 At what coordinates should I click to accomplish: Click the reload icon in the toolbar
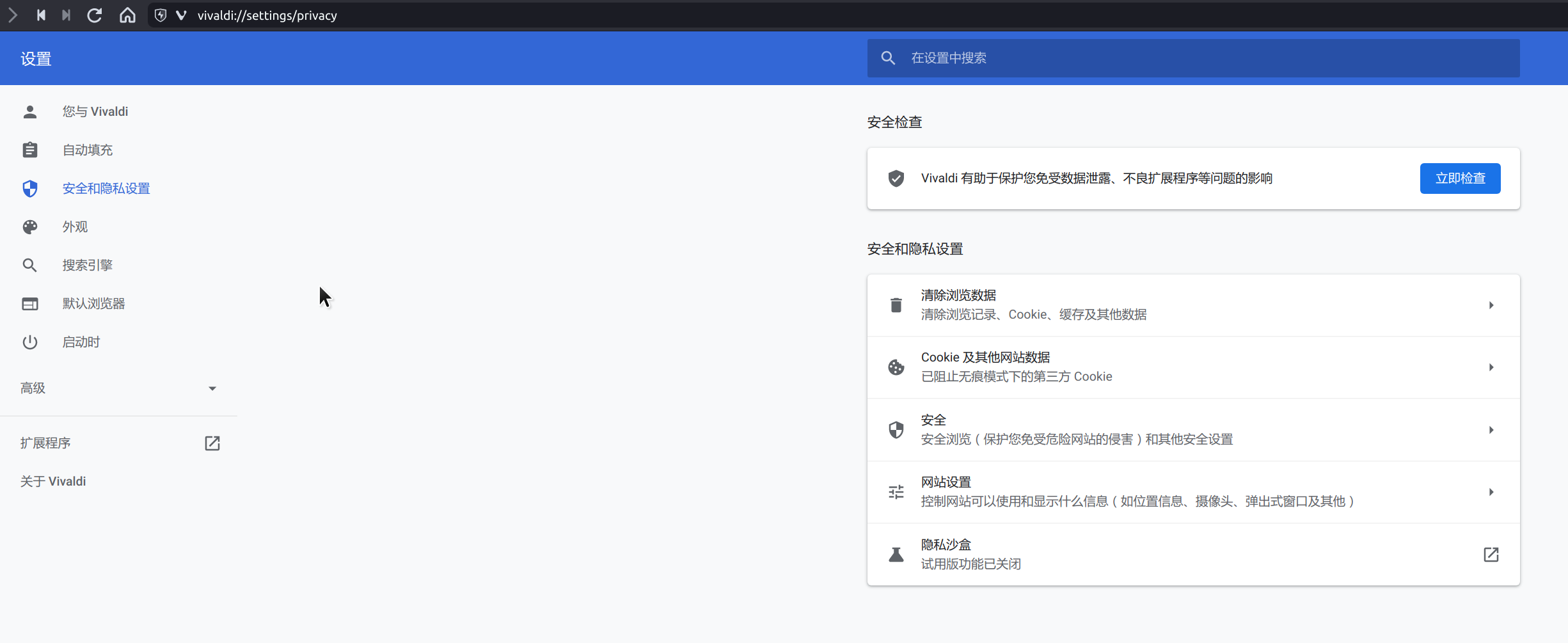coord(95,15)
